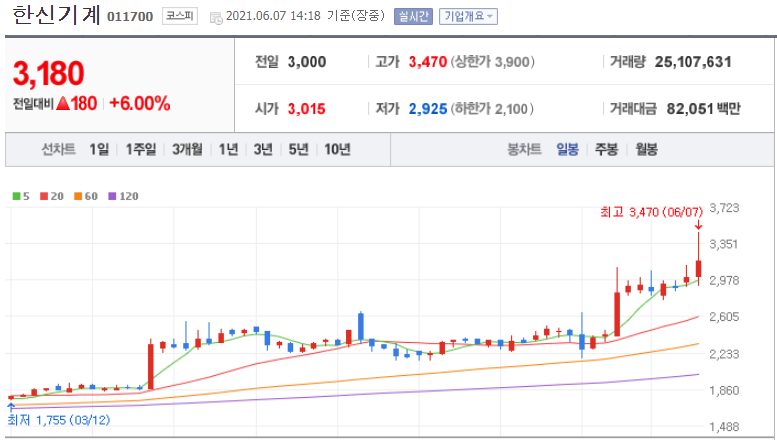The image size is (777, 440).
Task: Select the 주봉 candlestick chart
Action: (x=607, y=149)
